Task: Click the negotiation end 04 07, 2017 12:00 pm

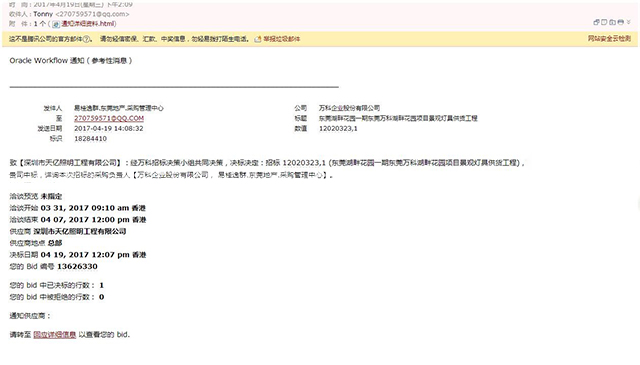Action: pyautogui.click(x=85, y=220)
